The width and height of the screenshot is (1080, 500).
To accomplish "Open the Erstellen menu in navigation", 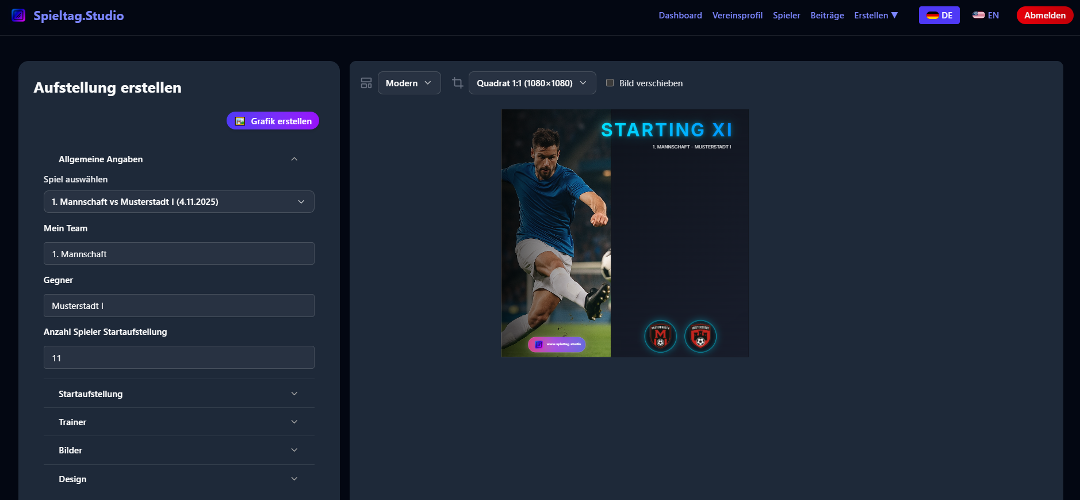I will [x=876, y=15].
